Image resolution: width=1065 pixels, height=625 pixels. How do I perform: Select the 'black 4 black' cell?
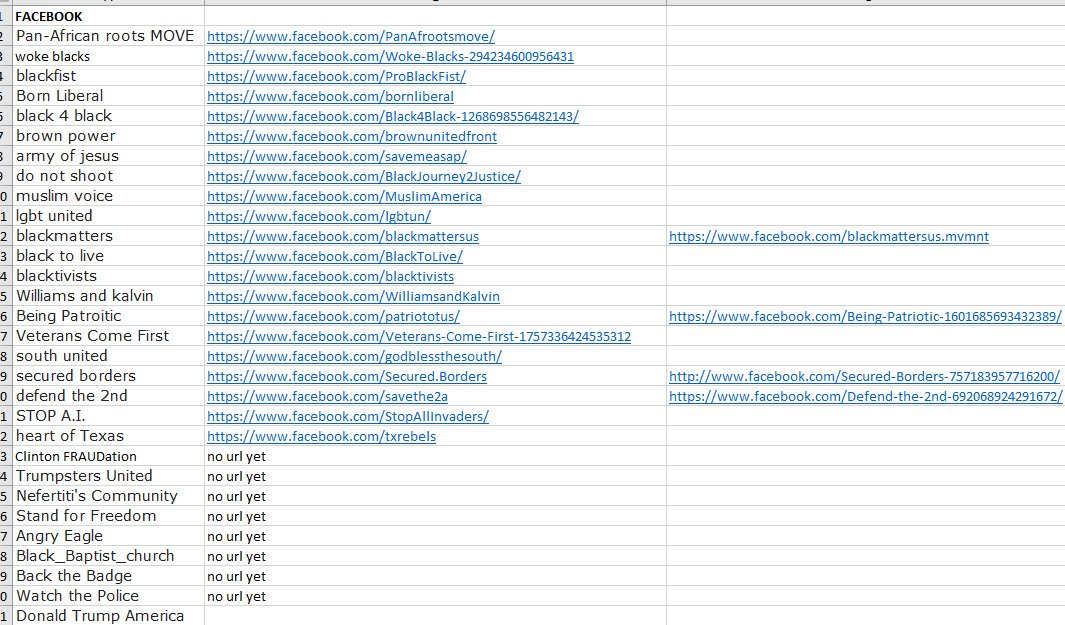tap(108, 116)
